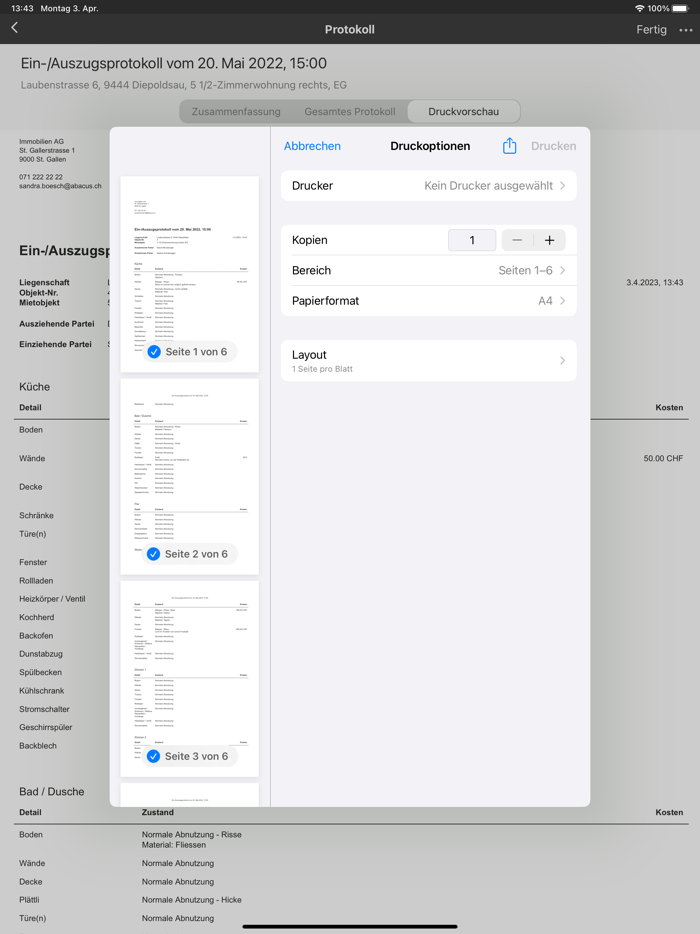This screenshot has height=934, width=700.
Task: Tap the Dunstabzug row label
Action: pos(41,654)
